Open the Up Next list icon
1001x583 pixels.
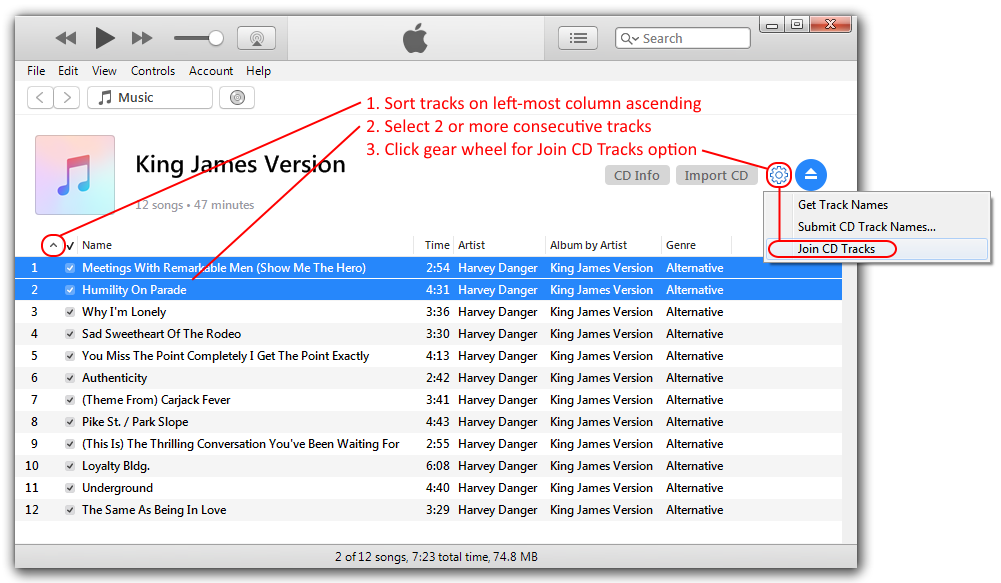578,38
